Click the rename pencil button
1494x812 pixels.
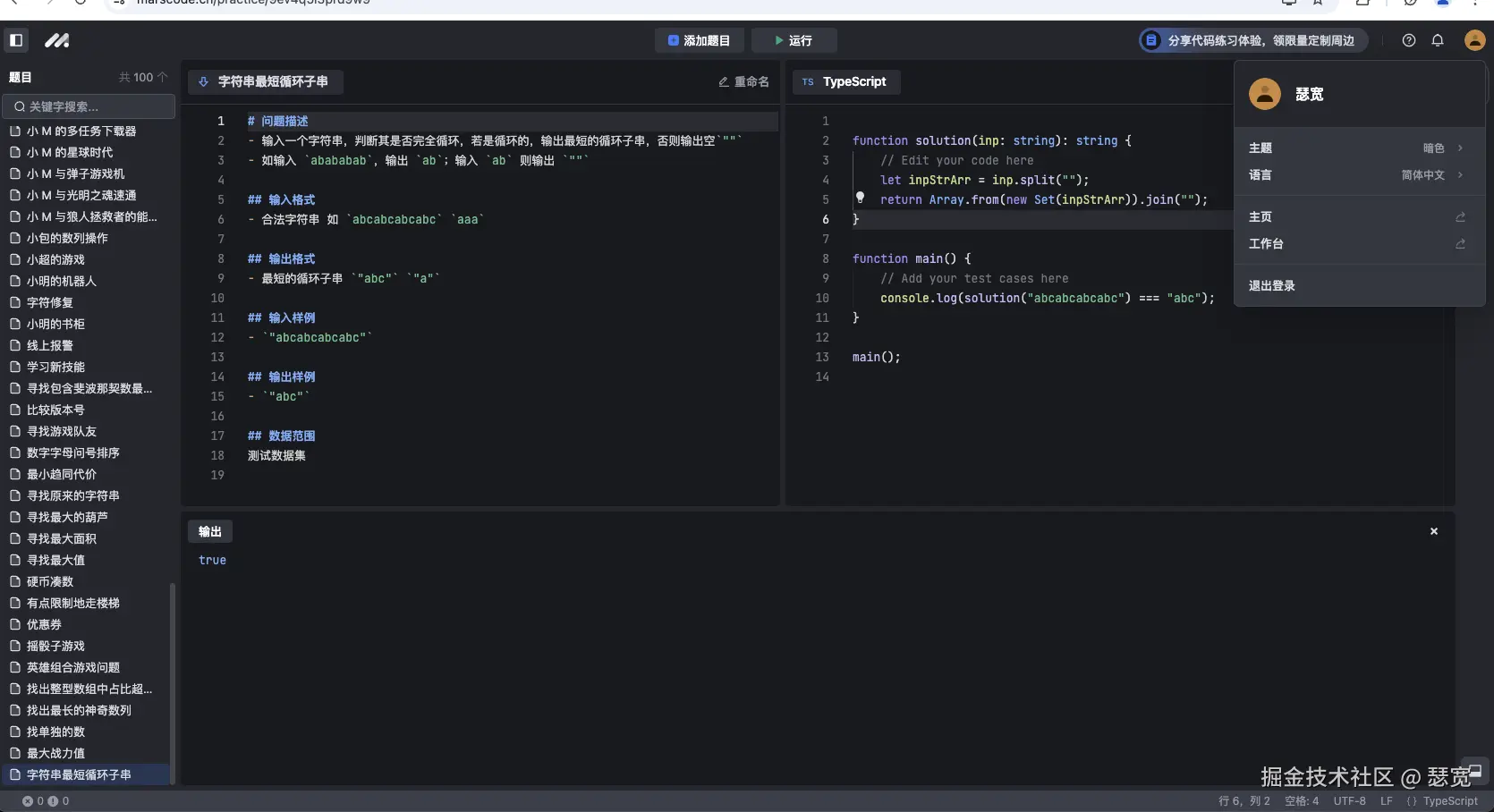point(743,81)
